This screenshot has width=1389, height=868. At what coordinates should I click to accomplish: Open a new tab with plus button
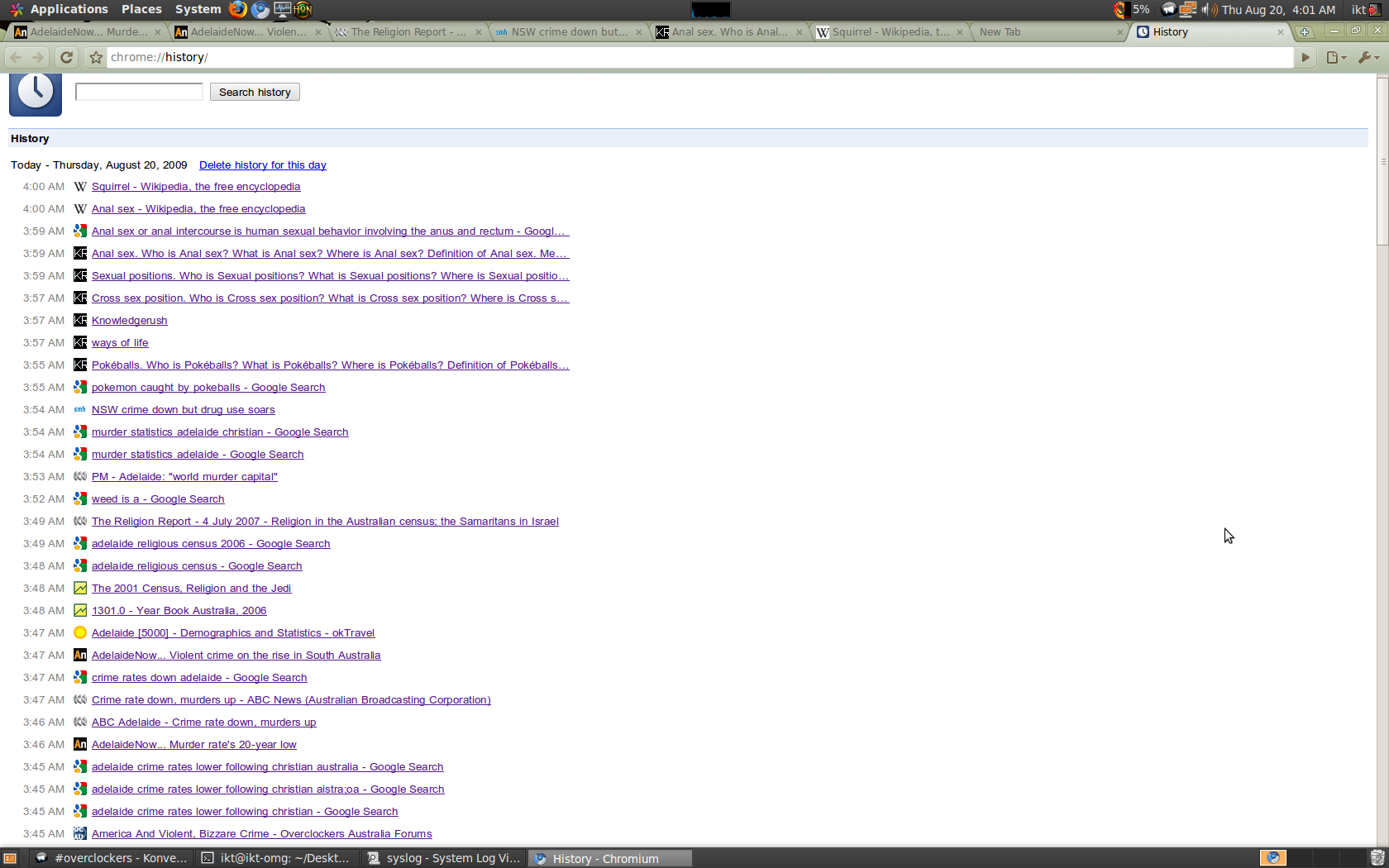click(x=1305, y=32)
